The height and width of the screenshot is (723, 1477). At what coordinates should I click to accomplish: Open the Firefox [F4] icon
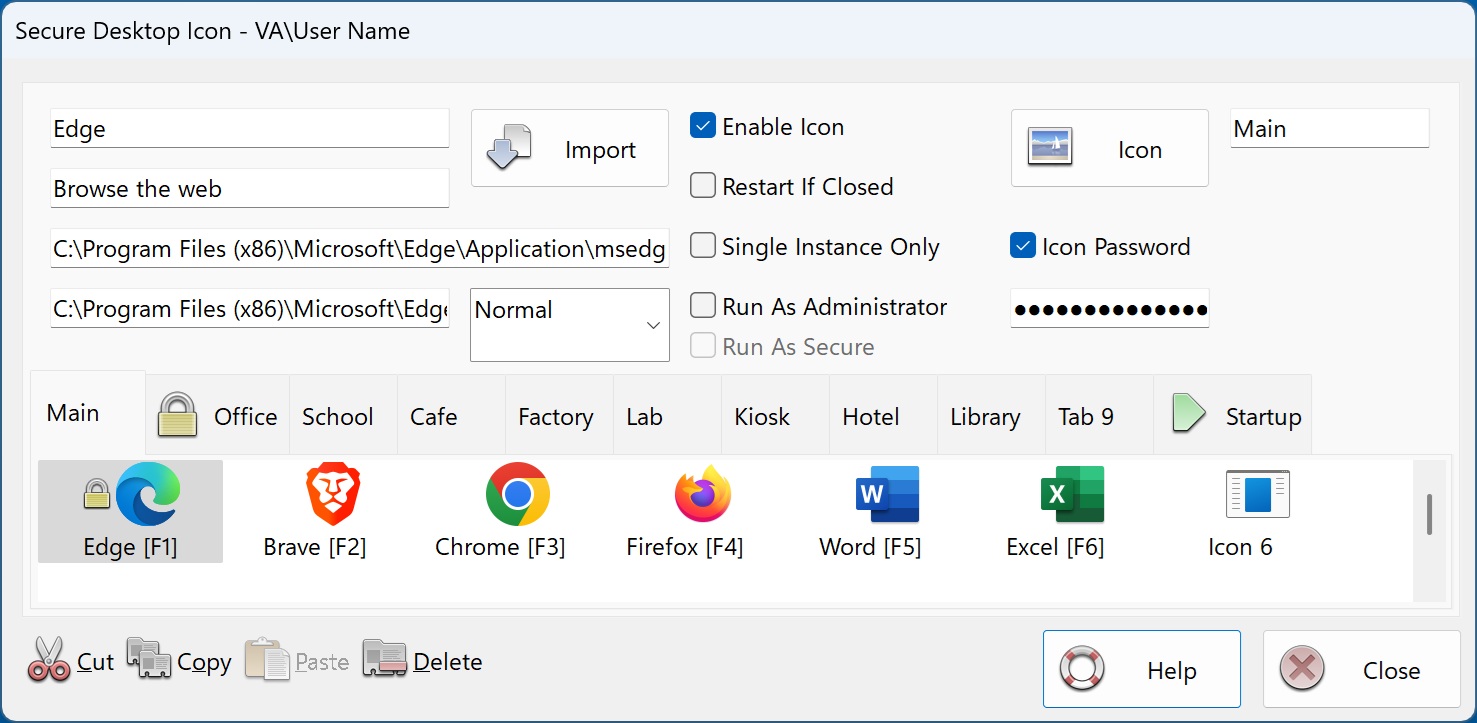pos(685,510)
